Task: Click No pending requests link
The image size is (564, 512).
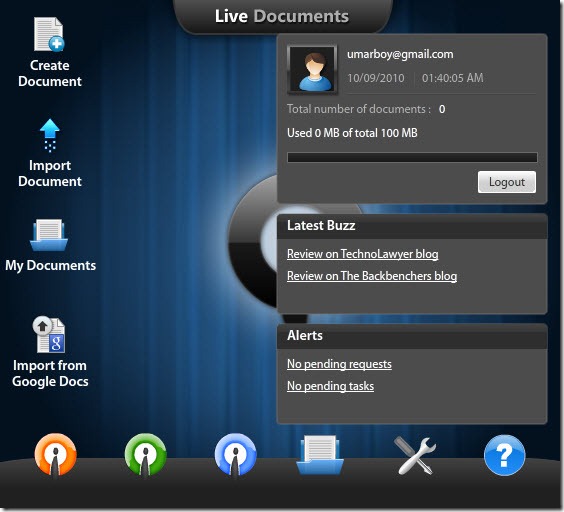Action: click(339, 364)
